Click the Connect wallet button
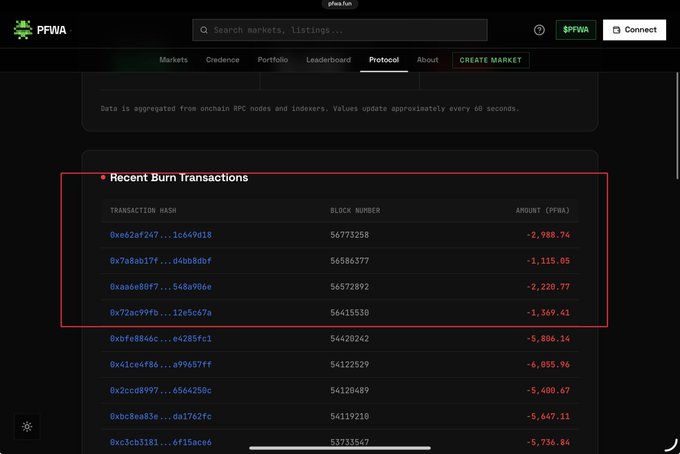The image size is (680, 454). [x=634, y=30]
